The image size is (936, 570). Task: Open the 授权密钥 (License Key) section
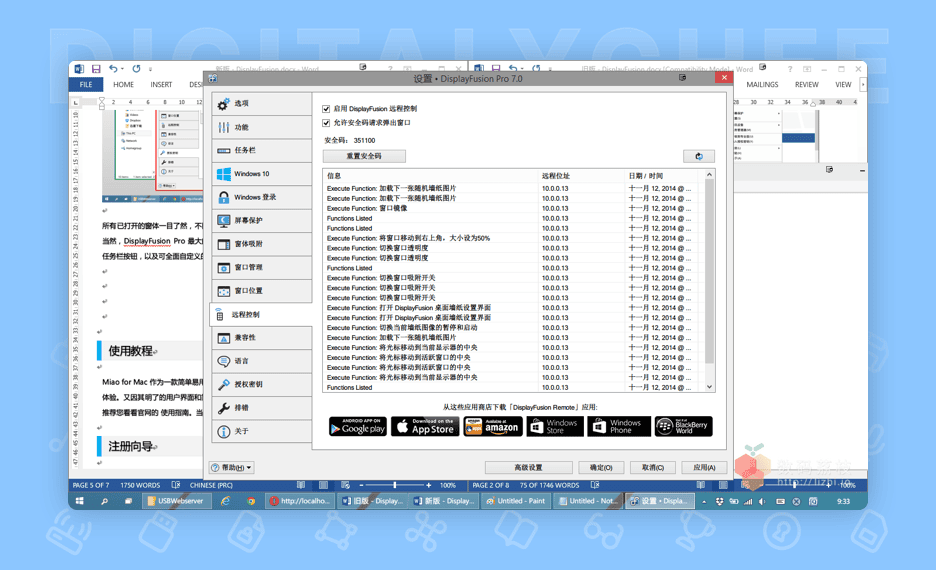[261, 384]
